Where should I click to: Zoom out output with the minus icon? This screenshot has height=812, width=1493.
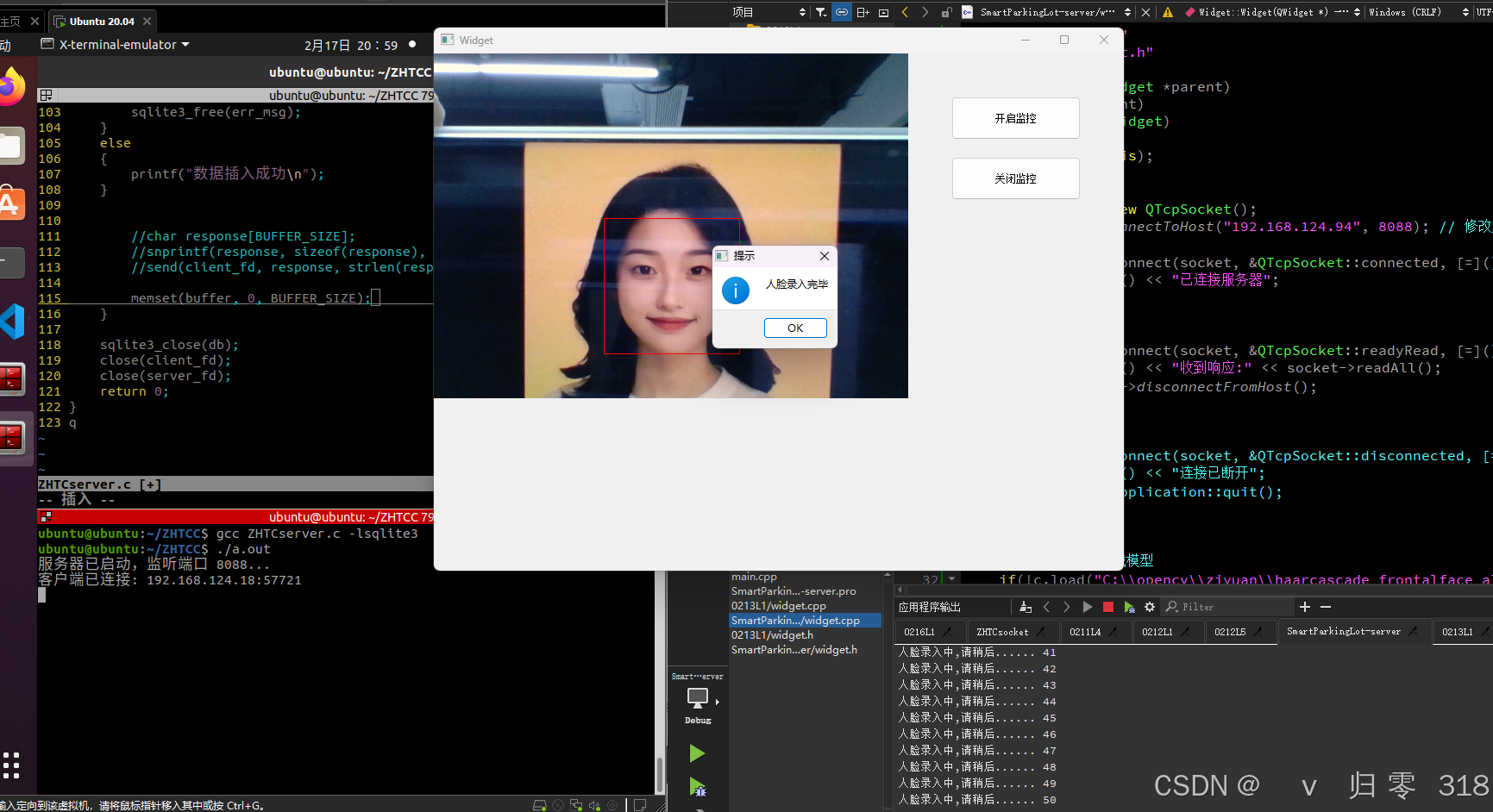pyautogui.click(x=1326, y=607)
